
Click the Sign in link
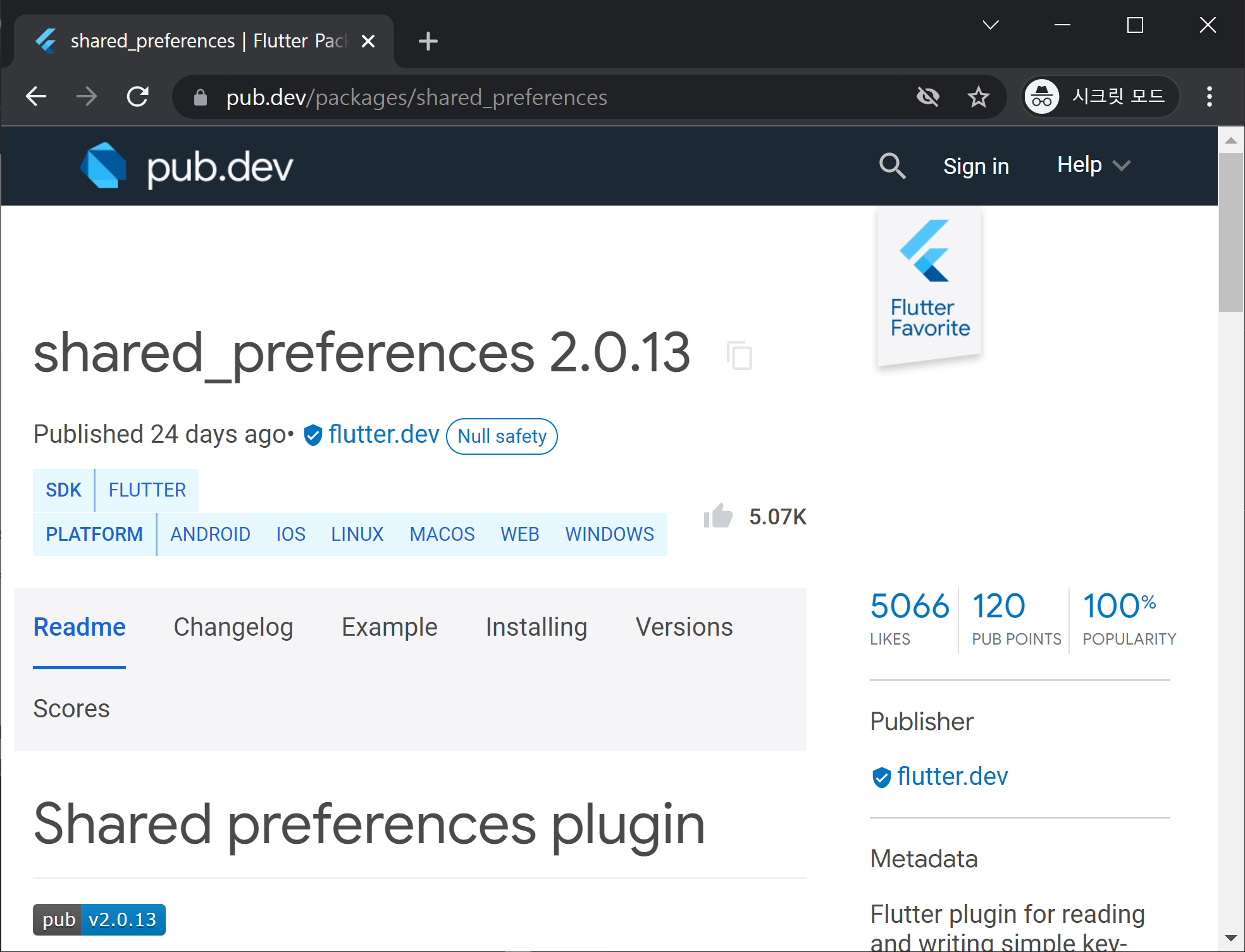[976, 166]
